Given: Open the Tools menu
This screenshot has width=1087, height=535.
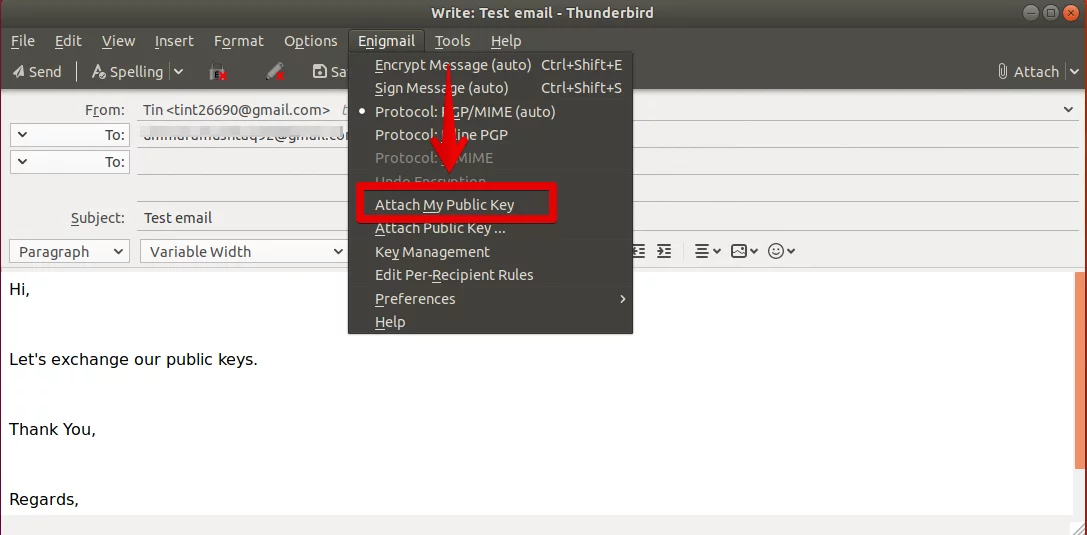Looking at the screenshot, I should click(x=453, y=41).
